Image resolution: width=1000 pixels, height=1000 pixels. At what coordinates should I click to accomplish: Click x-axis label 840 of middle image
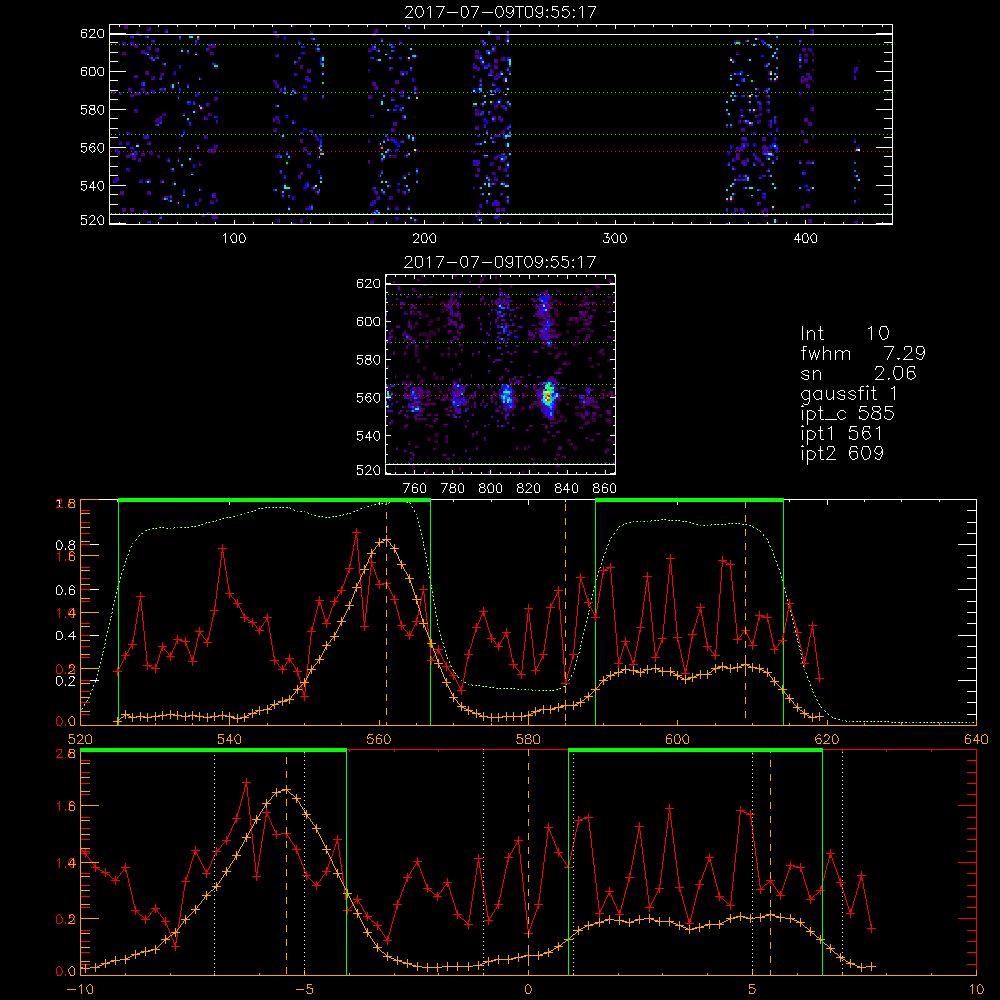tap(566, 489)
